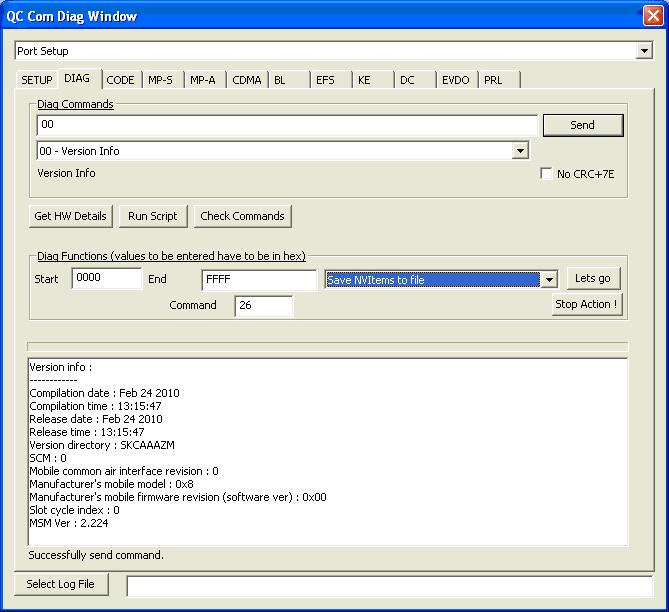Go to the EVDO tab

click(456, 80)
